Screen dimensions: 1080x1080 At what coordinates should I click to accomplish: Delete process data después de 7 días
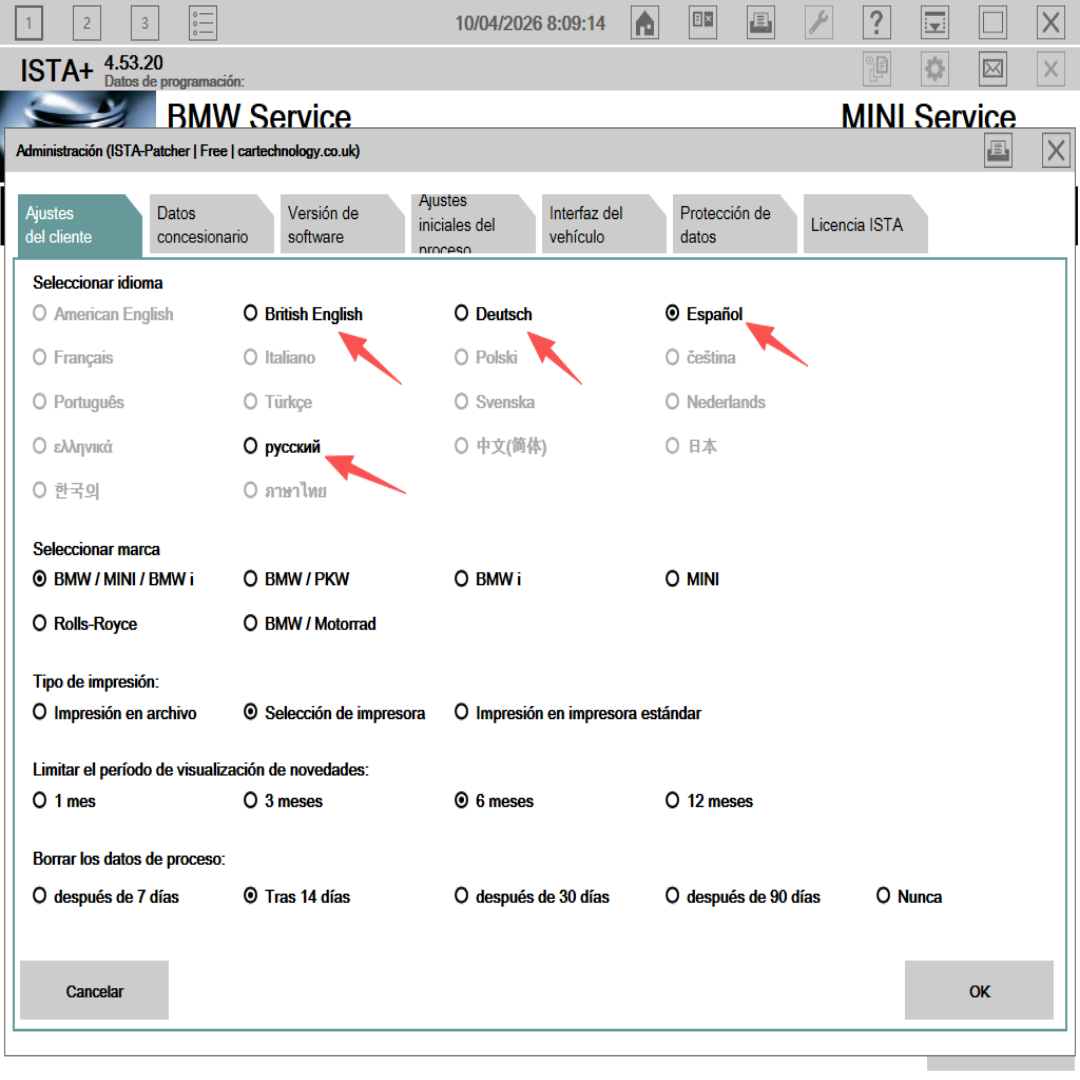coord(106,897)
